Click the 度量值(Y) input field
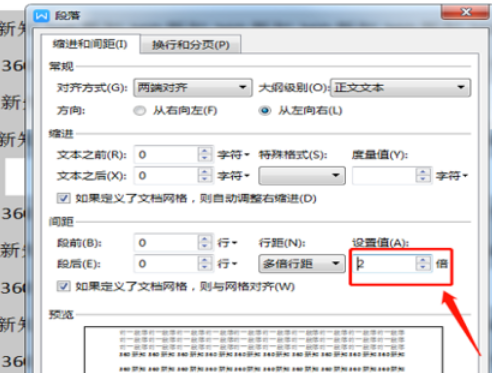 [384, 175]
